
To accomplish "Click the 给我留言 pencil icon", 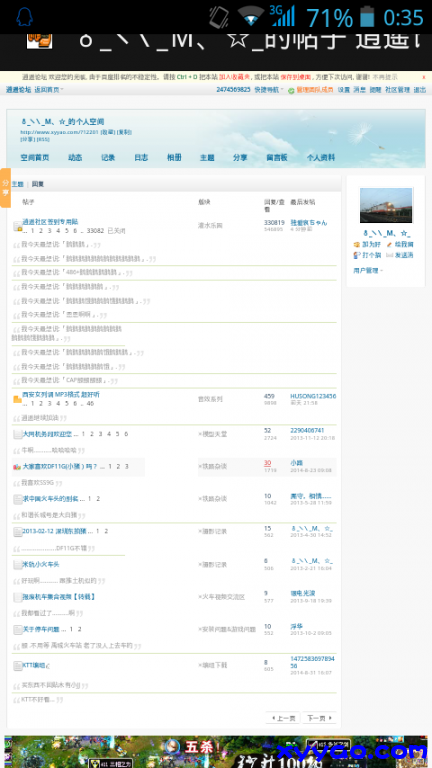I will pyautogui.click(x=389, y=244).
